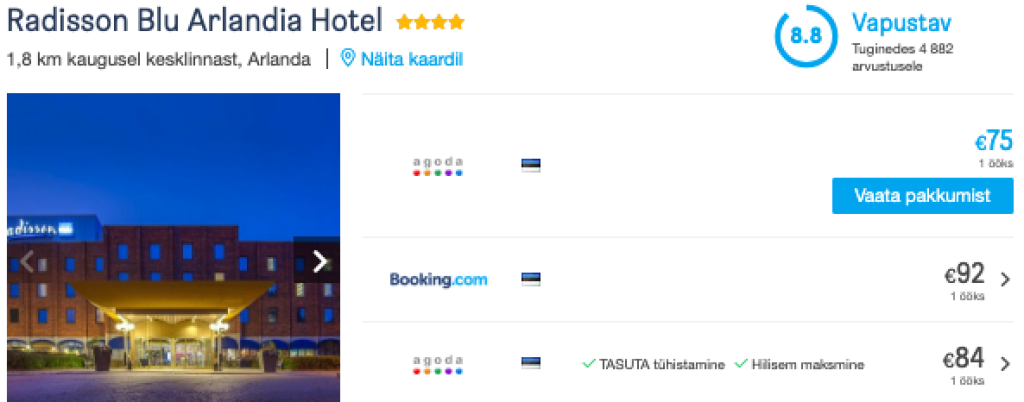The image size is (1024, 402).
Task: Select the €75 price for one night
Action: pyautogui.click(x=993, y=142)
